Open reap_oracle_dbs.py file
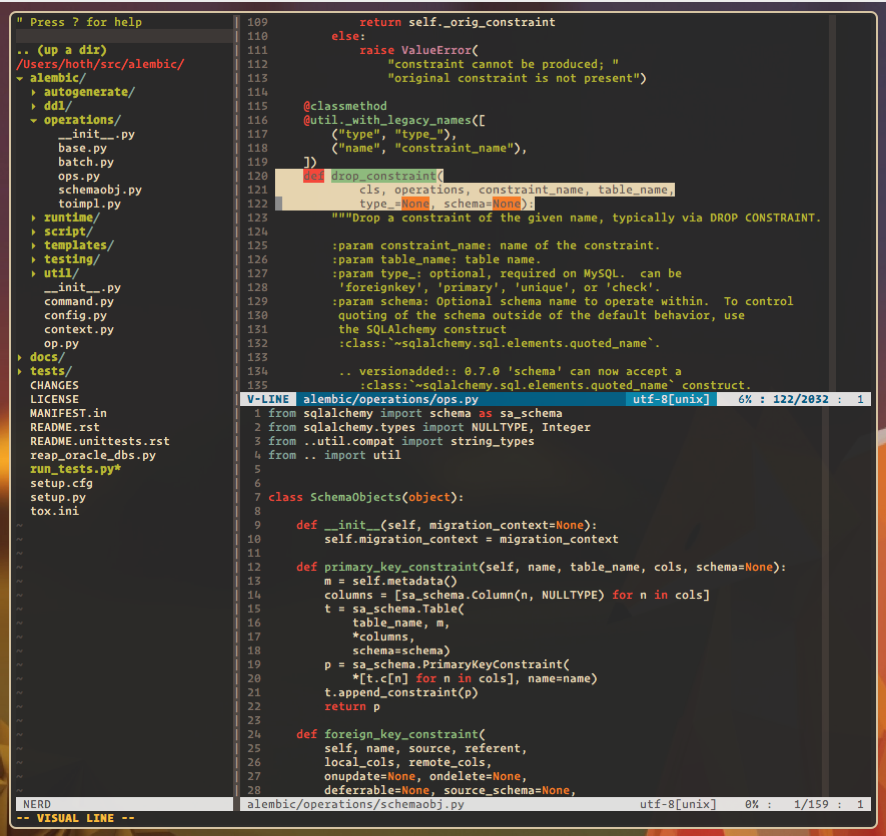This screenshot has width=886, height=836. [x=93, y=455]
